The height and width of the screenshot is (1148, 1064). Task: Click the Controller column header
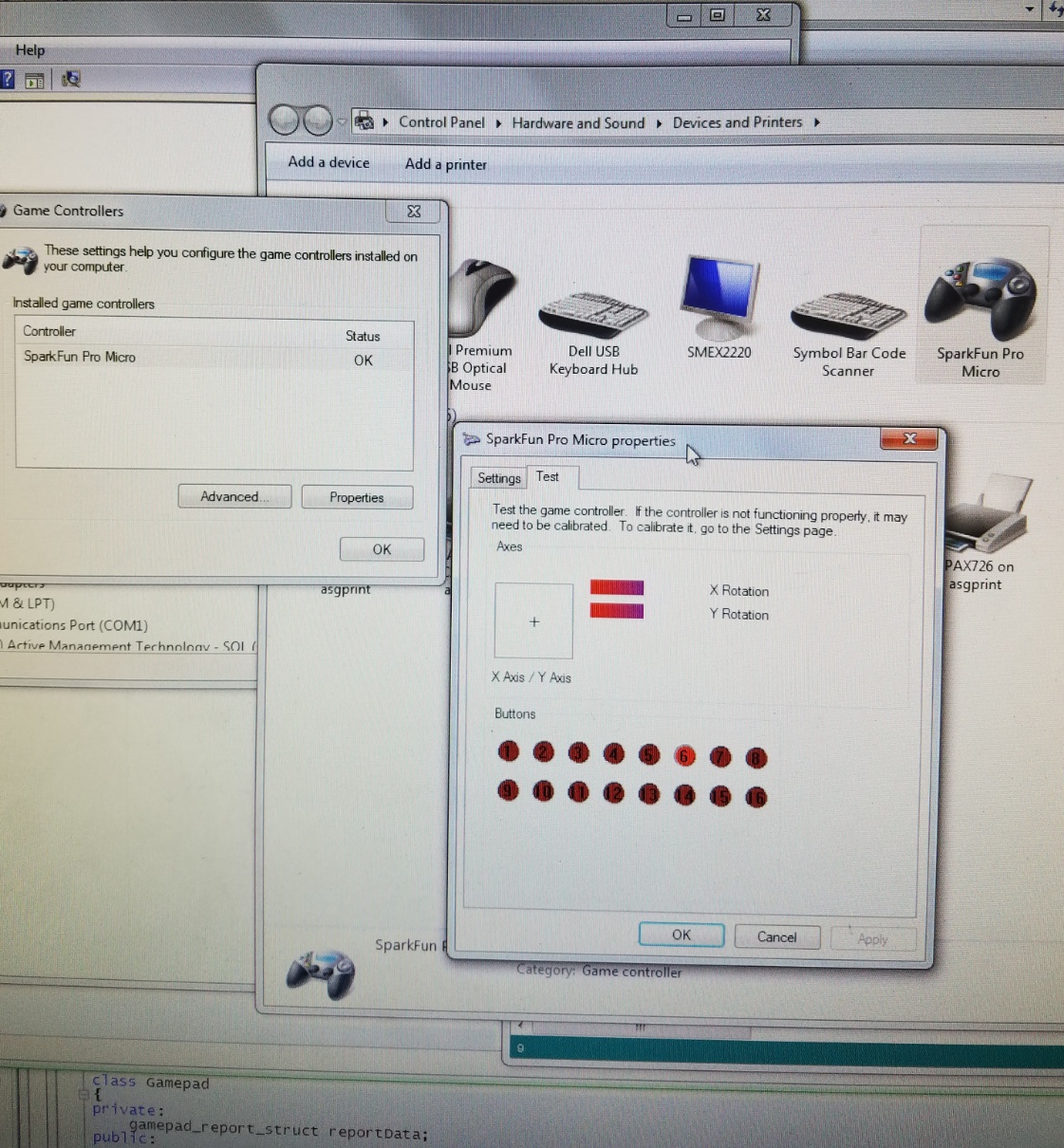(x=49, y=331)
